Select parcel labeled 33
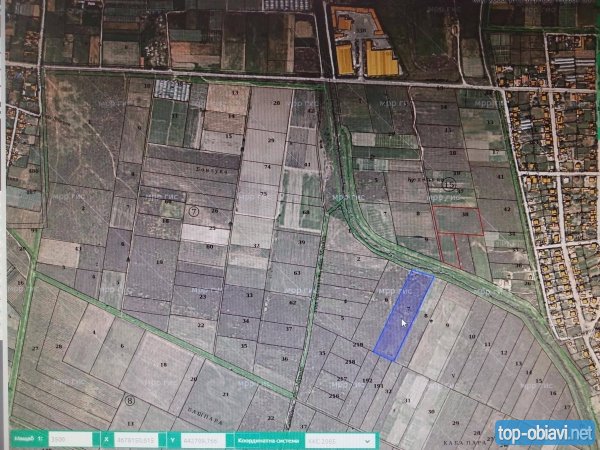This screenshot has height=450, width=600. pos(245,299)
